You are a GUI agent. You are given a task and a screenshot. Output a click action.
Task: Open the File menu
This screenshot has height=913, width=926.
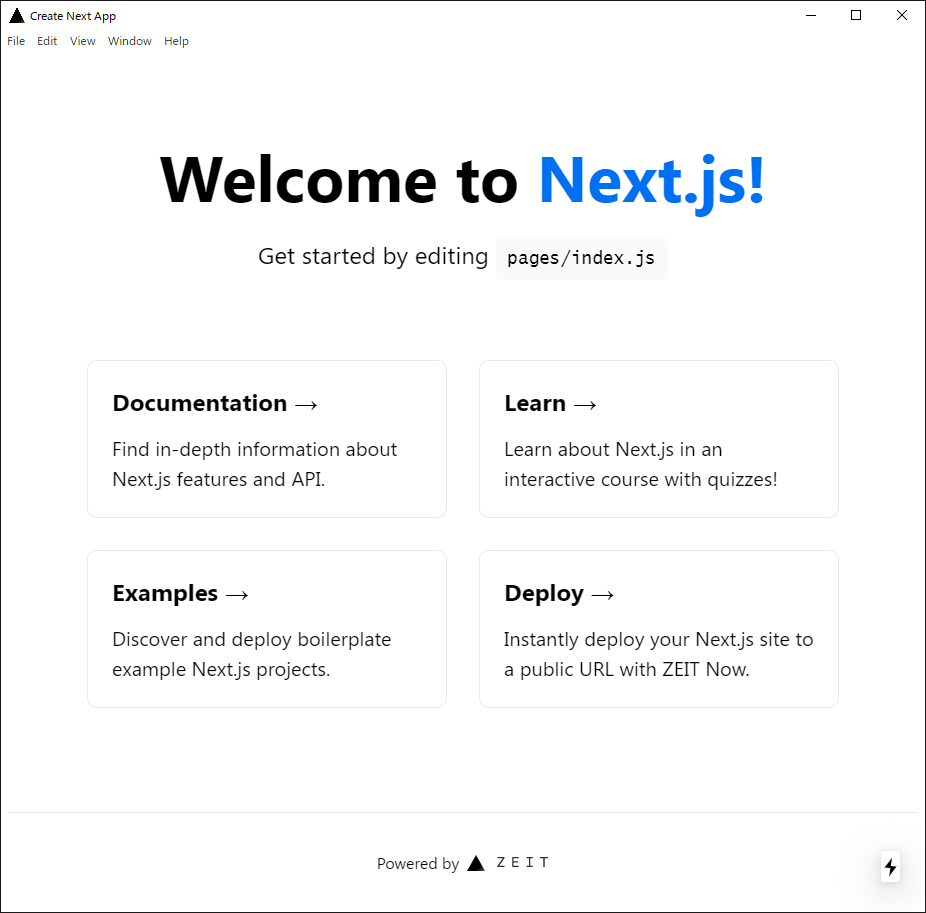tap(16, 41)
